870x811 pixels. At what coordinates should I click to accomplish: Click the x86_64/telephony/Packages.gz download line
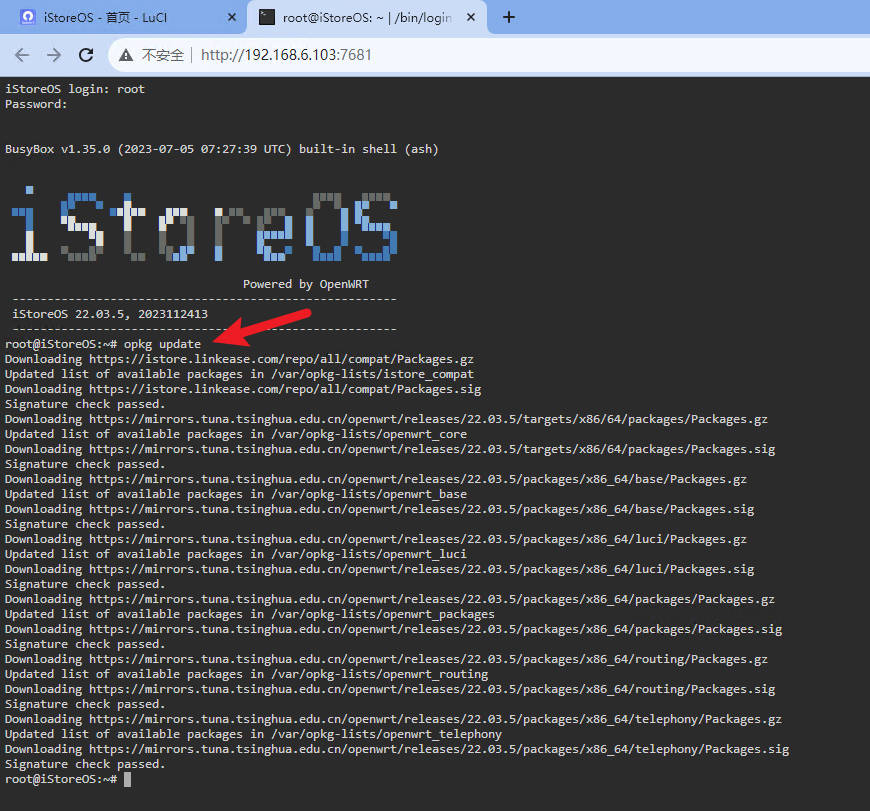pos(393,718)
